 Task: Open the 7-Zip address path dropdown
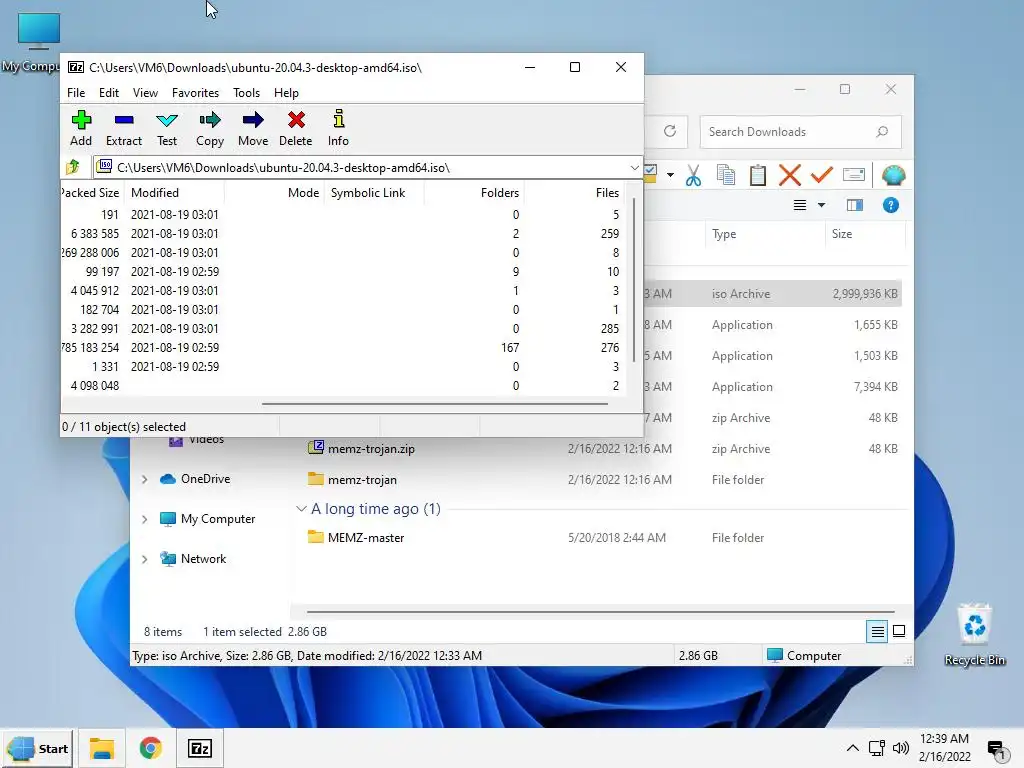pos(634,168)
